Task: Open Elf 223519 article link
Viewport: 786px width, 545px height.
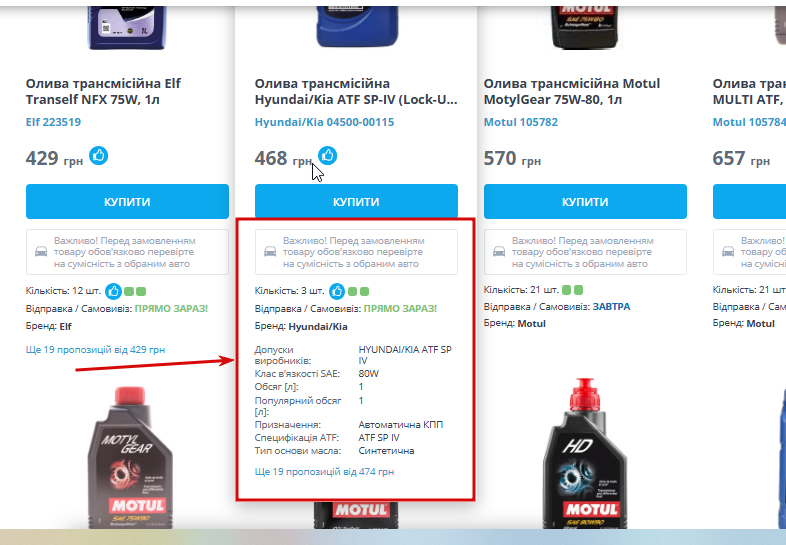Action: (53, 122)
